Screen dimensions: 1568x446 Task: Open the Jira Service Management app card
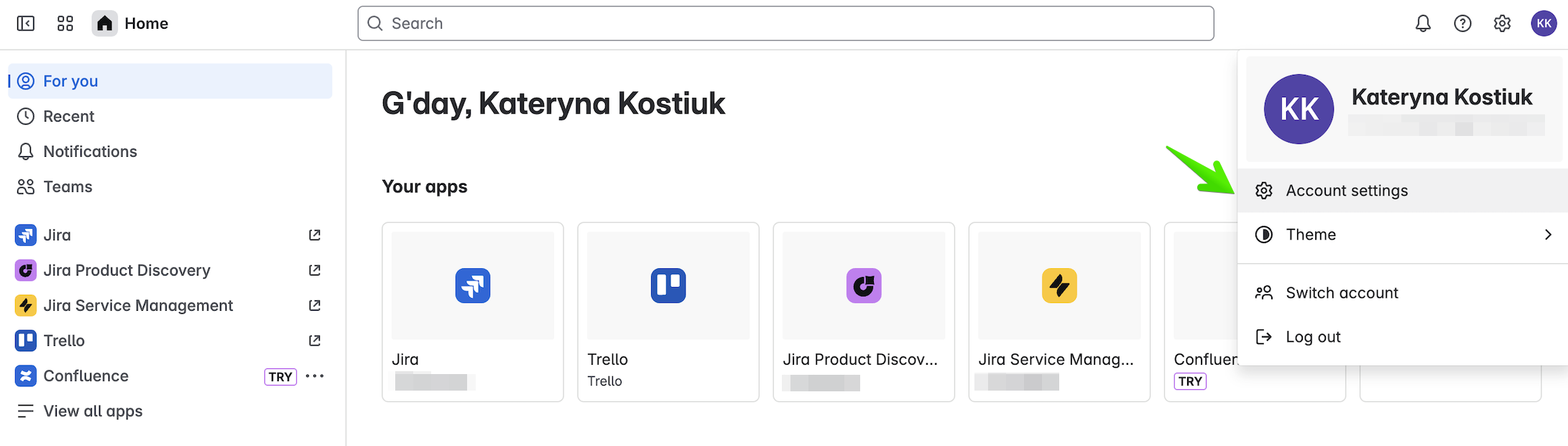[x=1059, y=312]
